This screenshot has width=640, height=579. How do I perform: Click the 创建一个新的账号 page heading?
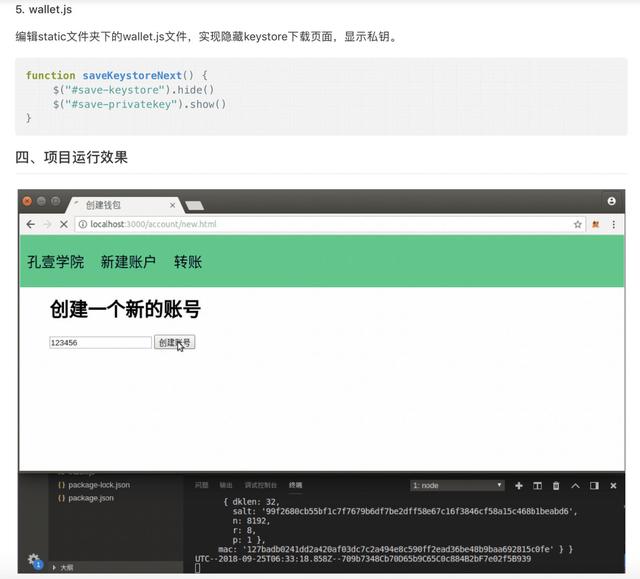125,309
